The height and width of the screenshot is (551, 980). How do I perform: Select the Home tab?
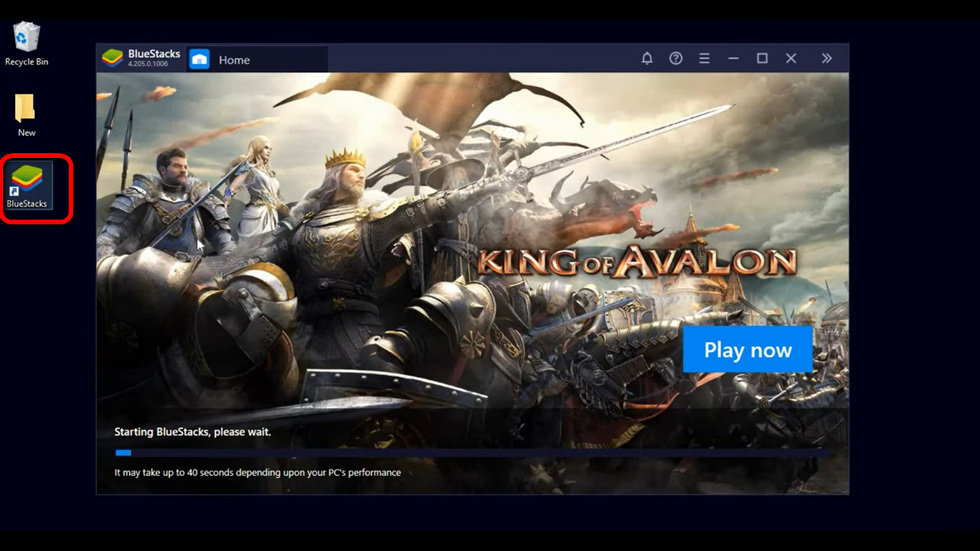click(258, 59)
